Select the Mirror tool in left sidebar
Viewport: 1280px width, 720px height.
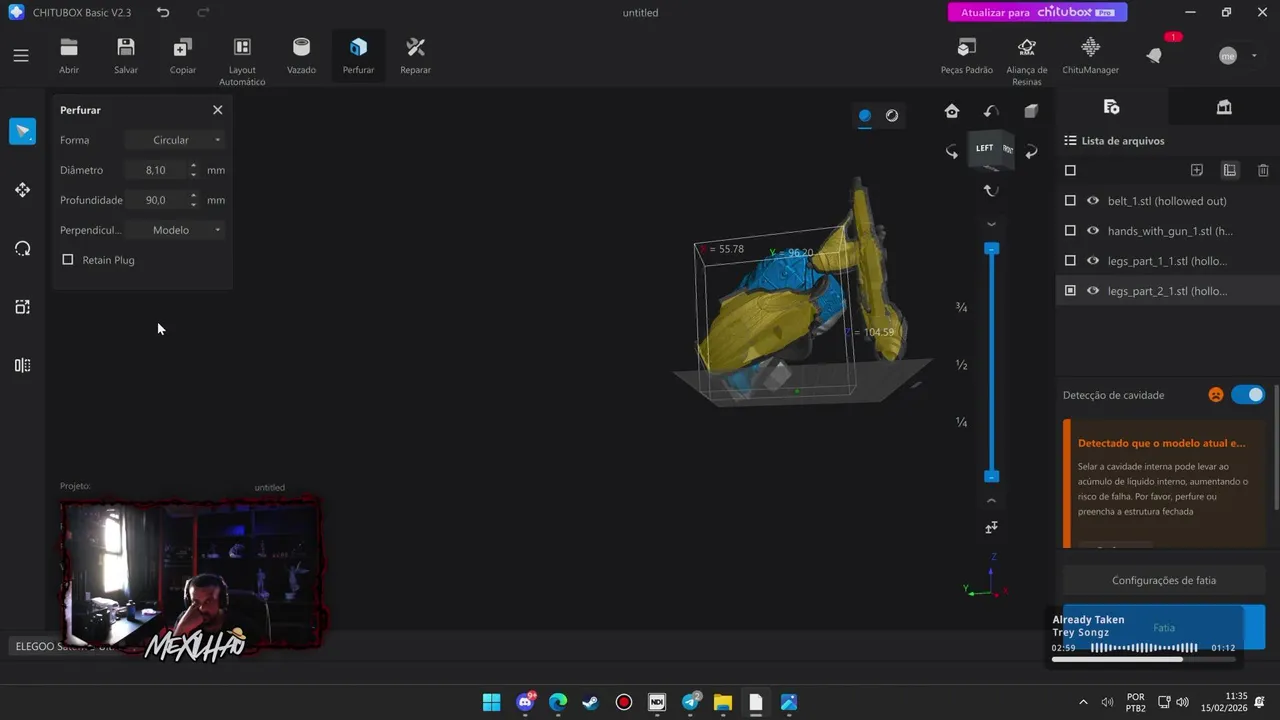click(x=22, y=365)
